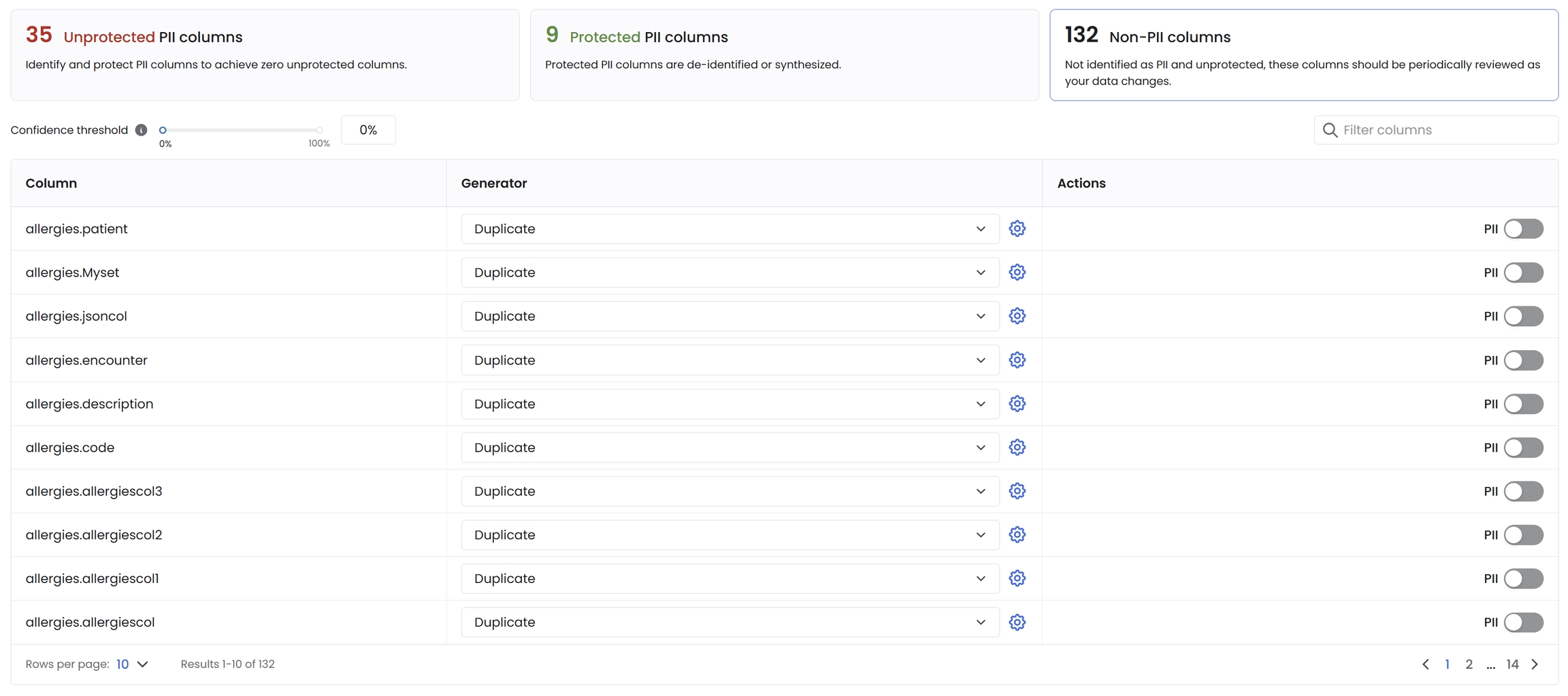1568x696 pixels.
Task: Go to page 2 of results
Action: [1469, 664]
